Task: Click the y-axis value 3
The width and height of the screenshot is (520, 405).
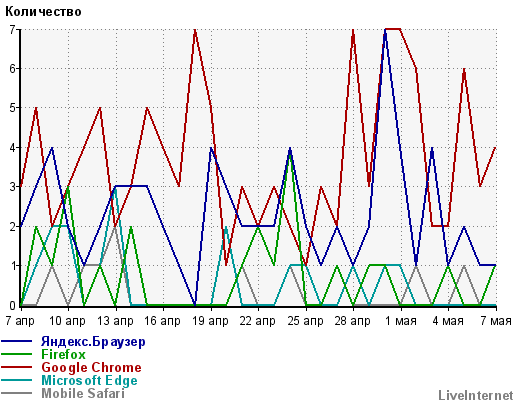Action: click(x=13, y=187)
